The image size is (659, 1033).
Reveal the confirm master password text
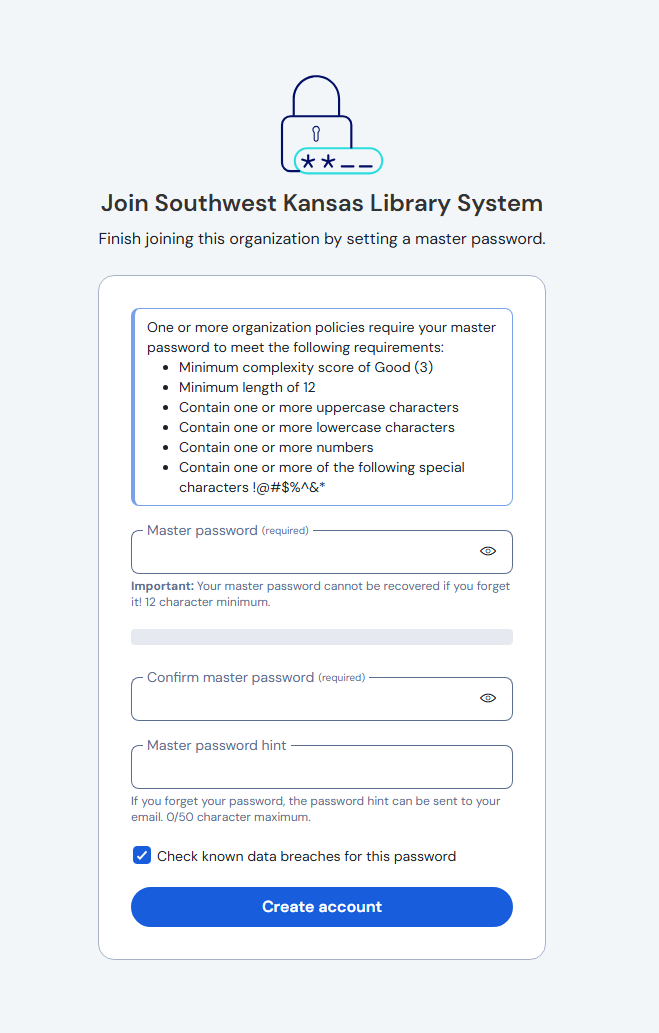[x=488, y=698]
